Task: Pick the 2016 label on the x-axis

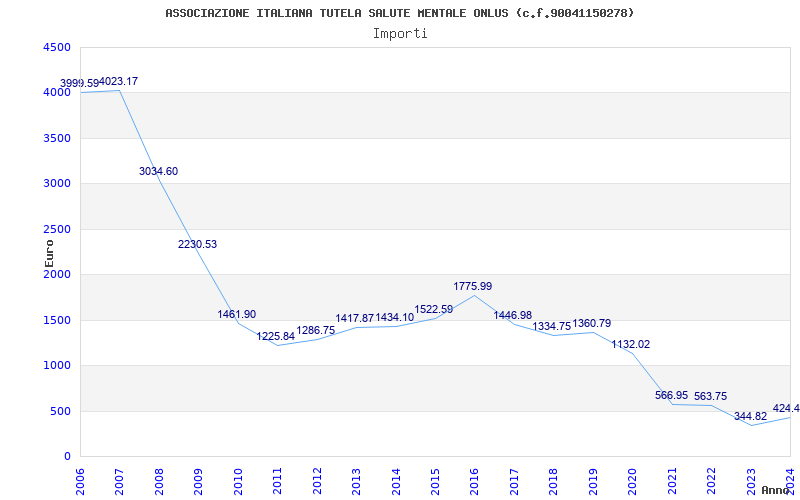Action: (474, 481)
